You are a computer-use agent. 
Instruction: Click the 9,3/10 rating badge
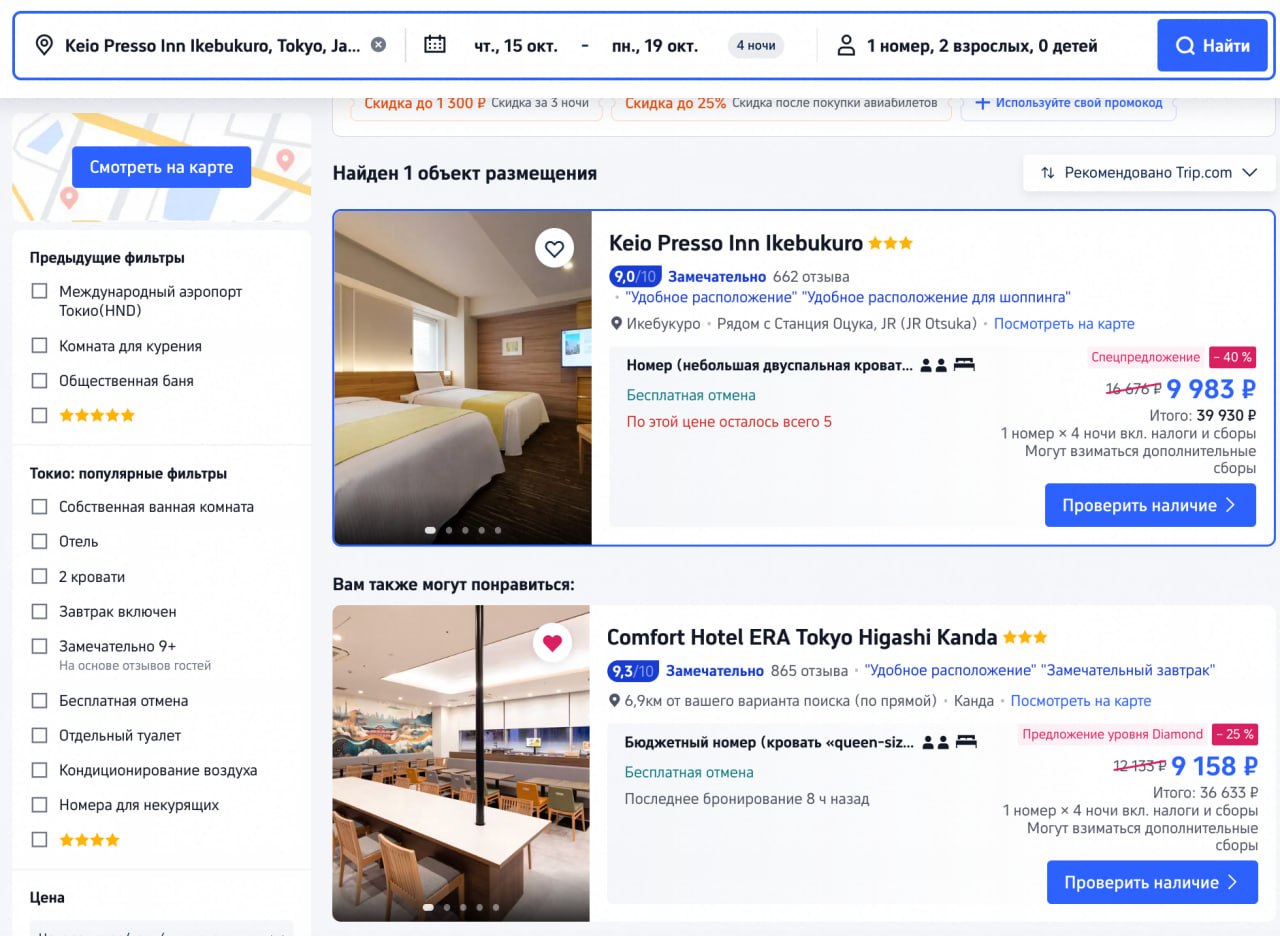633,670
